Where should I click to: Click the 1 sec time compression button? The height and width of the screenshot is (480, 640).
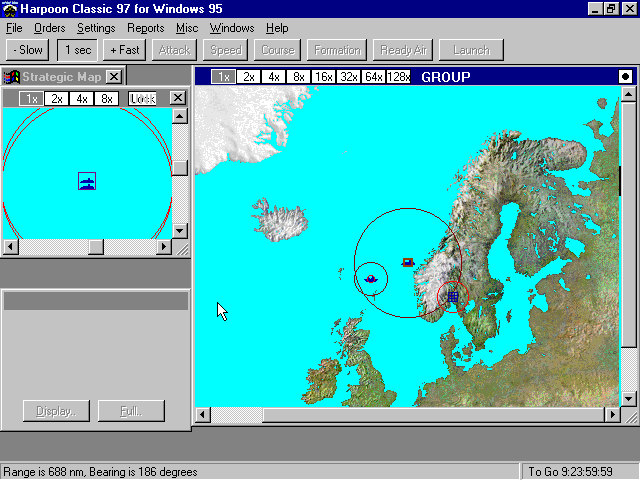click(78, 50)
